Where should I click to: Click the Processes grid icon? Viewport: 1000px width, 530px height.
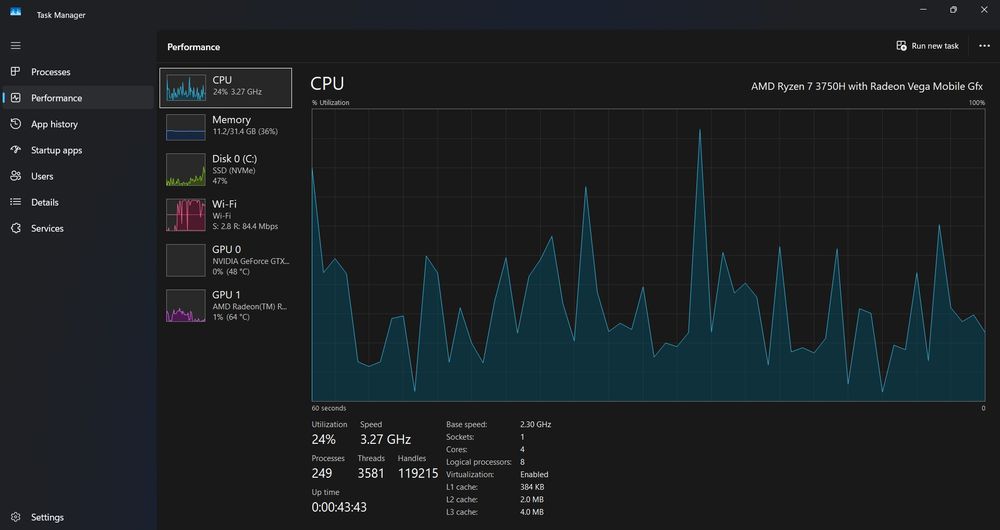[16, 71]
